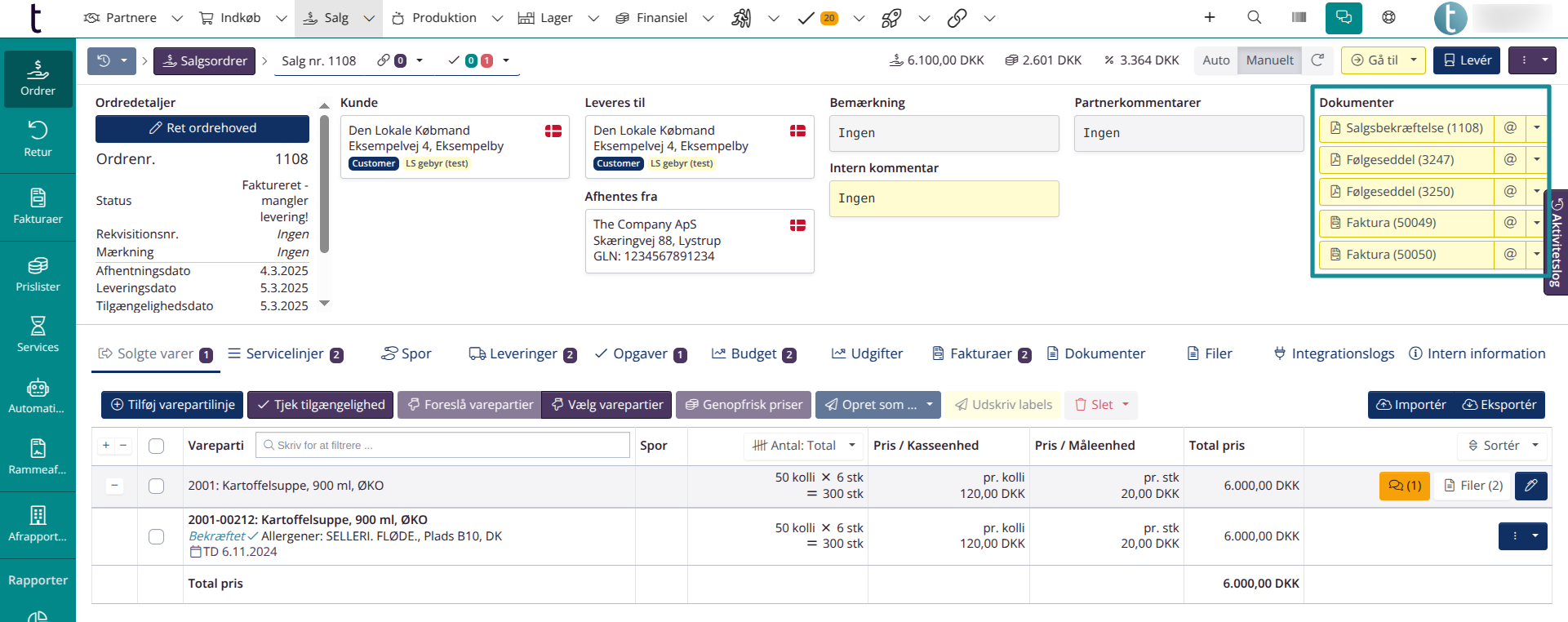
Task: Tick the select-all checkbox in table header
Action: pos(157,446)
